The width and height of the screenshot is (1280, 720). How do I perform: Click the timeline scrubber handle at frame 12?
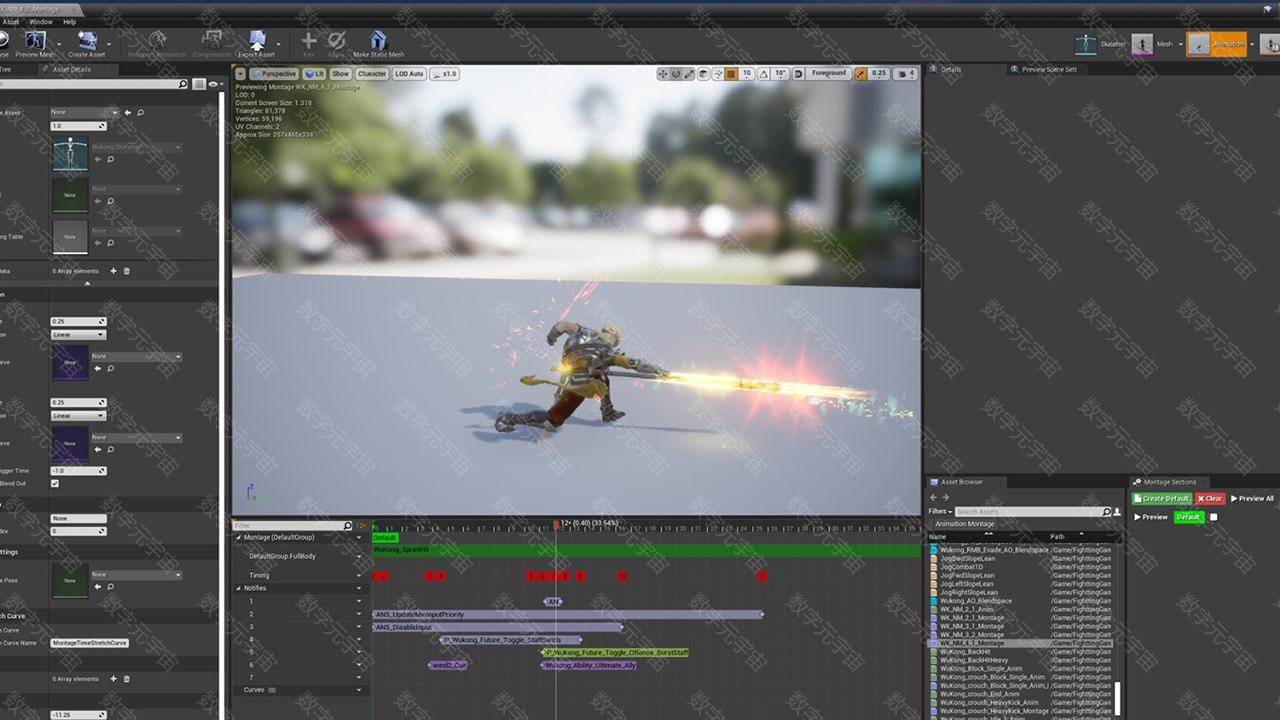pyautogui.click(x=556, y=524)
